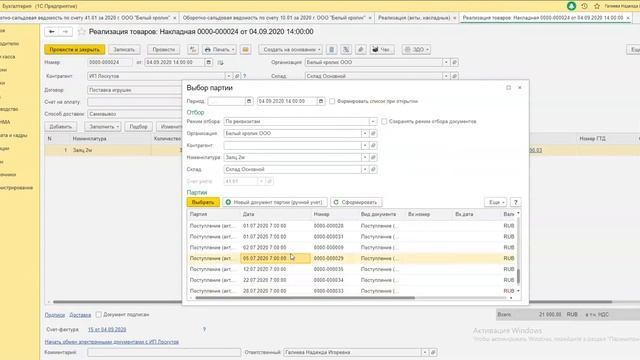
Task: Sort batches by Дата column header
Action: [x=276, y=214]
